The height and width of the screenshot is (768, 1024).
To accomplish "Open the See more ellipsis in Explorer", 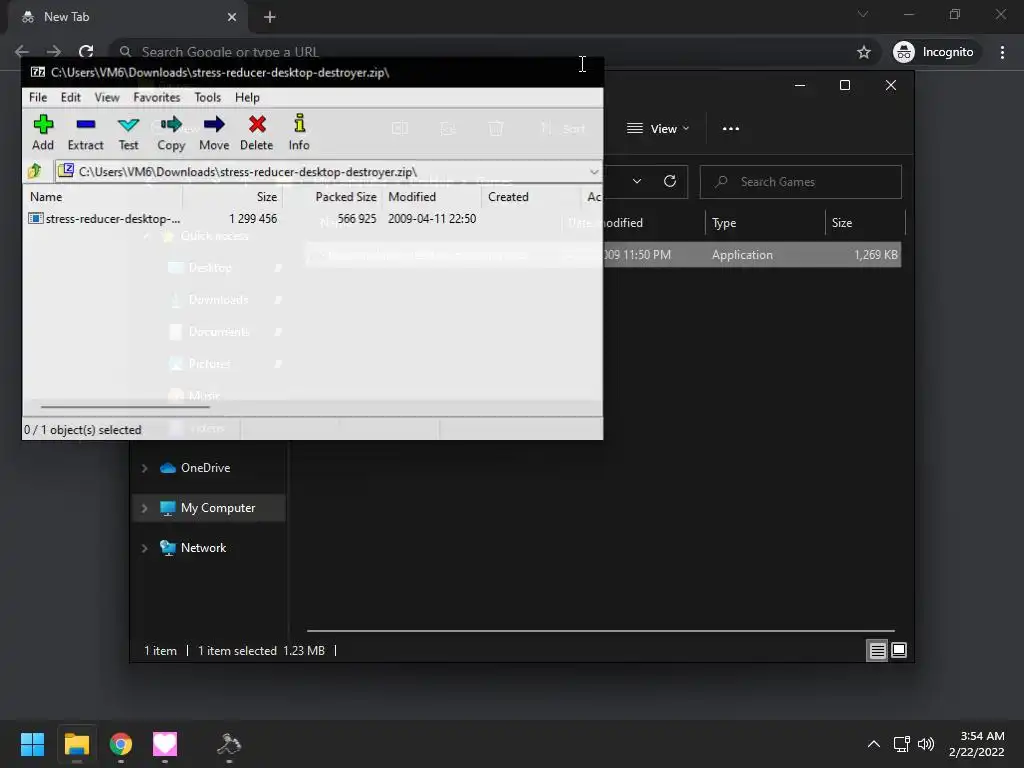I will 731,129.
